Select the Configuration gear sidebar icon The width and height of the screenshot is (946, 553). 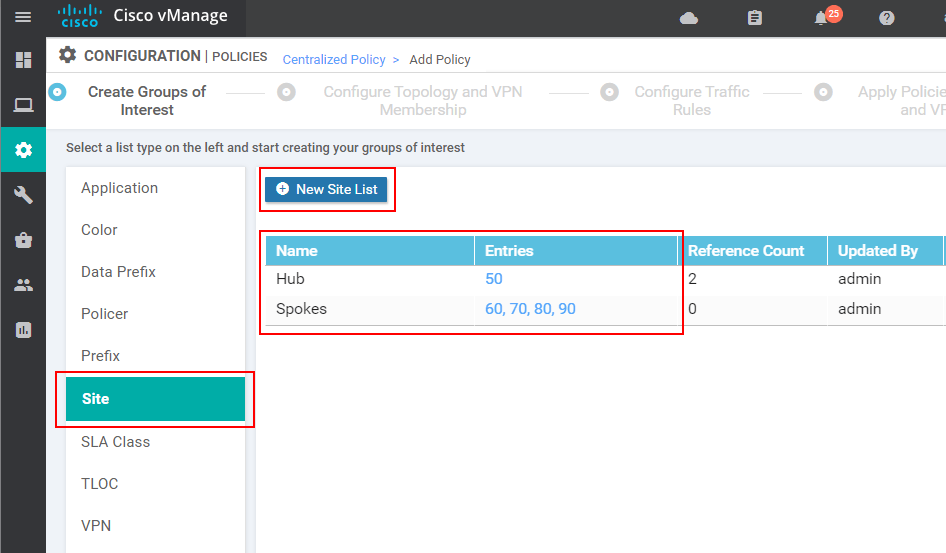[23, 150]
